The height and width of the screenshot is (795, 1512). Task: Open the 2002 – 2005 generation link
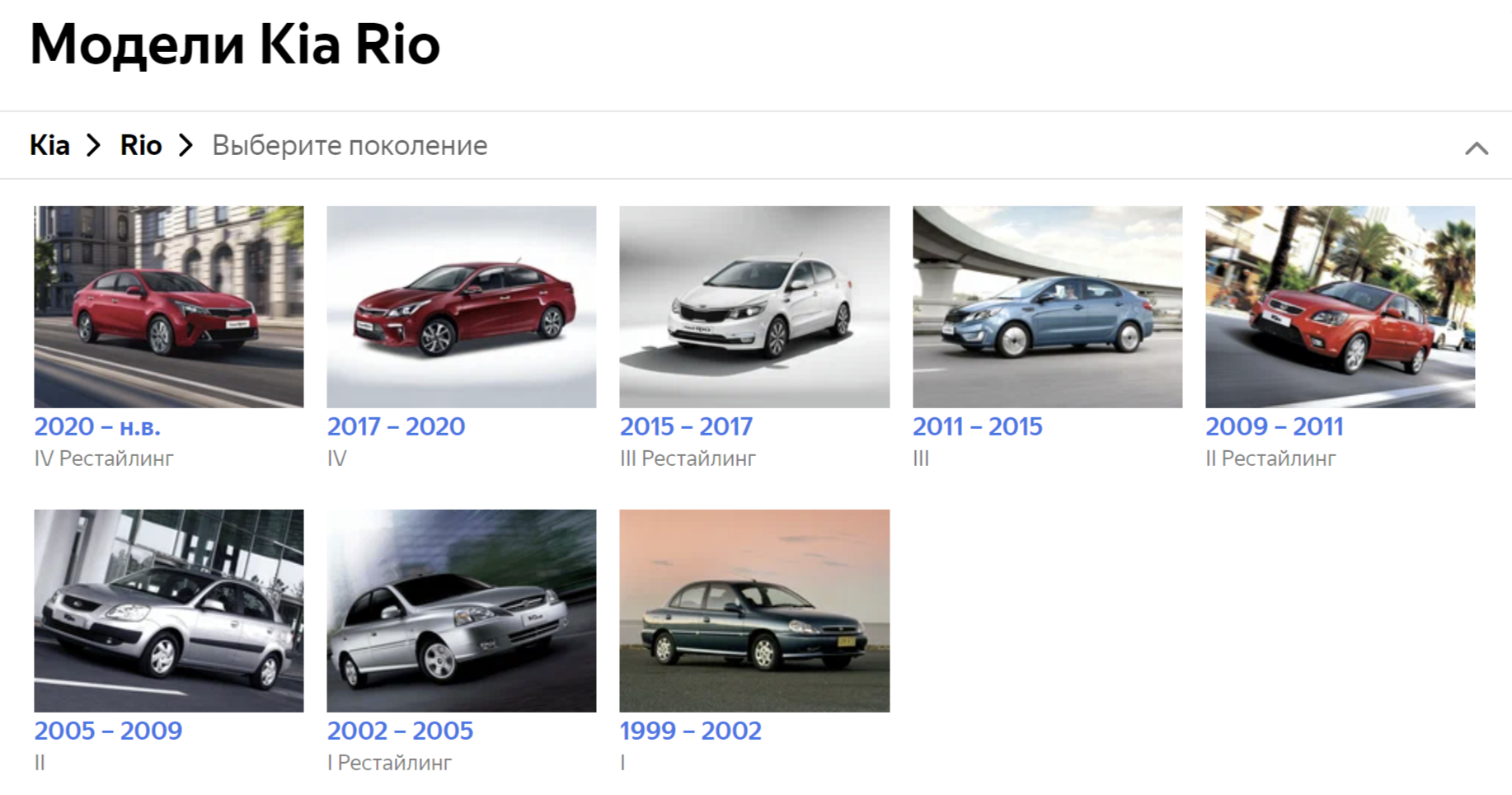tap(400, 731)
